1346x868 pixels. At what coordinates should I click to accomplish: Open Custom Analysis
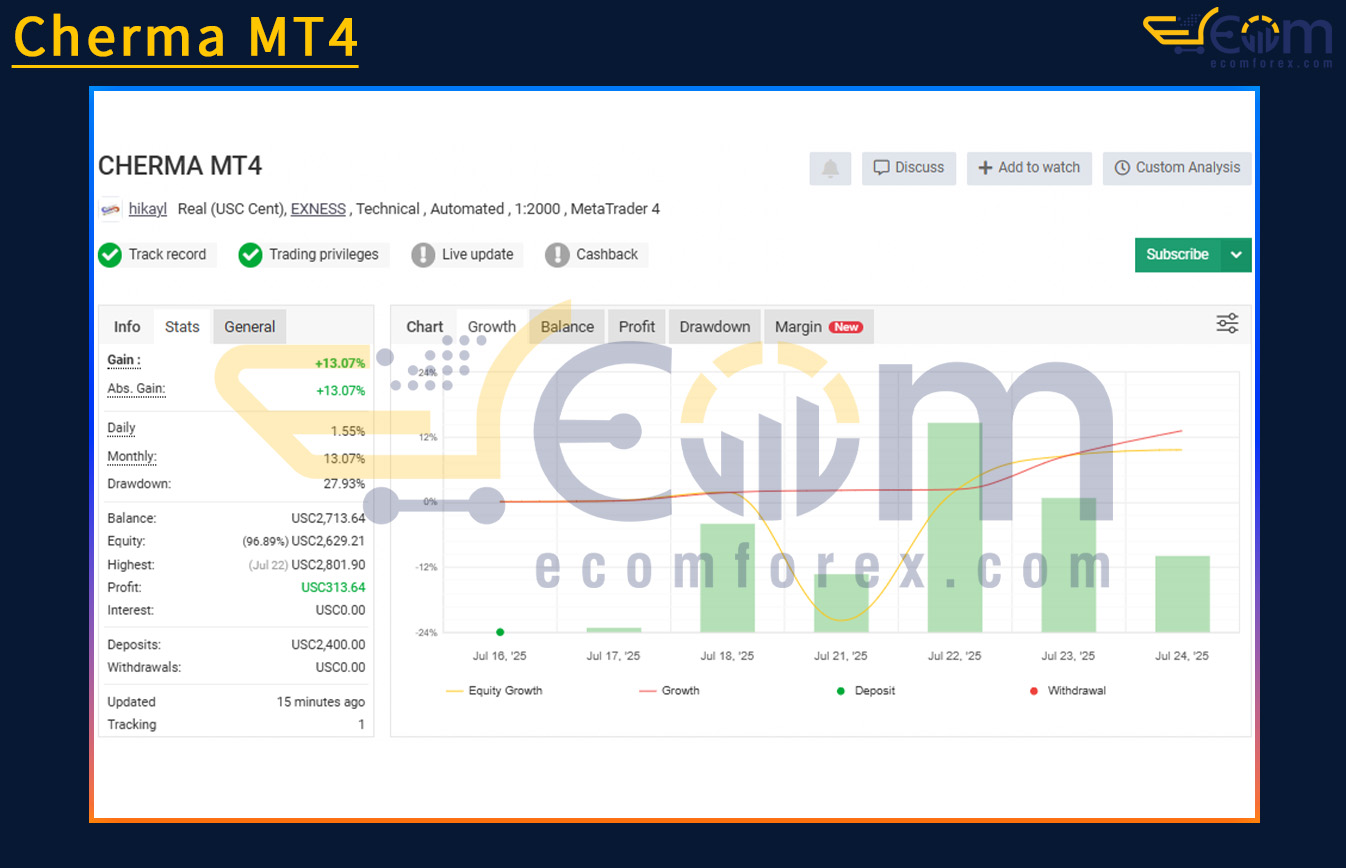1177,168
